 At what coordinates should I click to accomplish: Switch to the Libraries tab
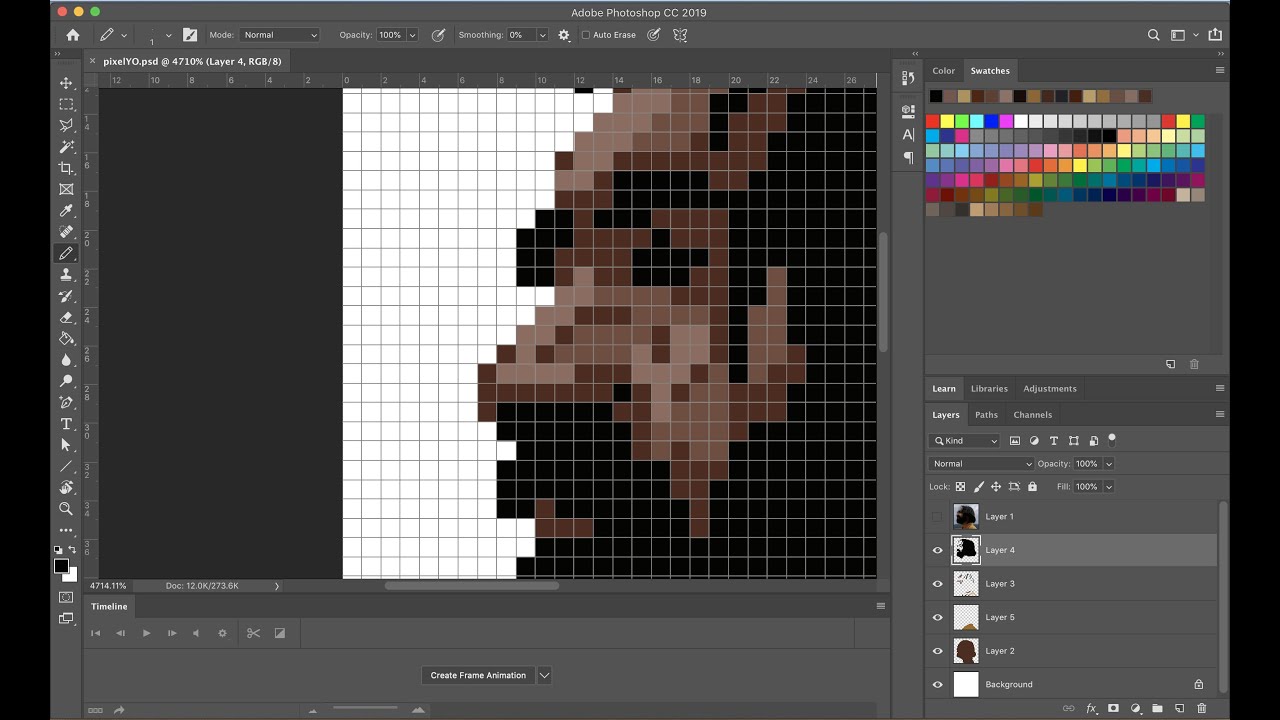989,389
